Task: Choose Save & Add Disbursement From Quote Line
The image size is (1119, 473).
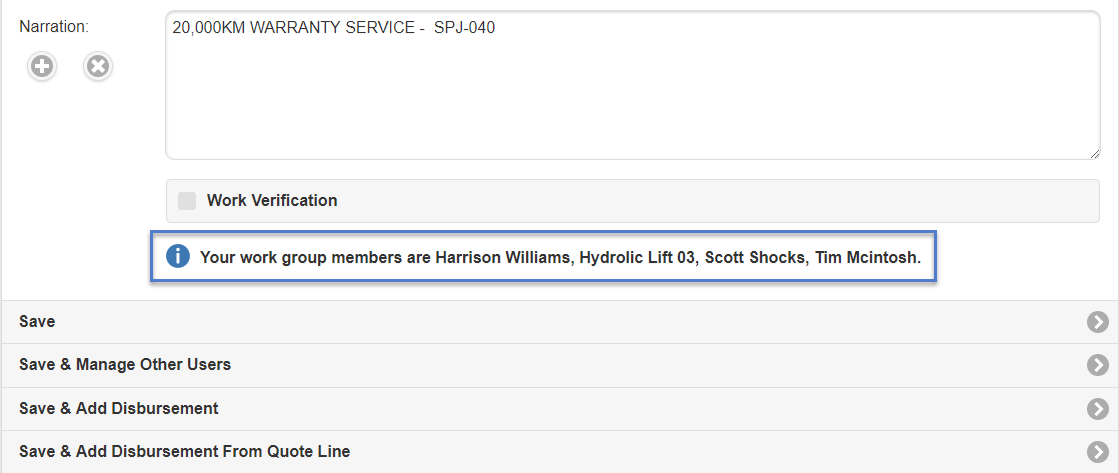Action: pos(185,452)
